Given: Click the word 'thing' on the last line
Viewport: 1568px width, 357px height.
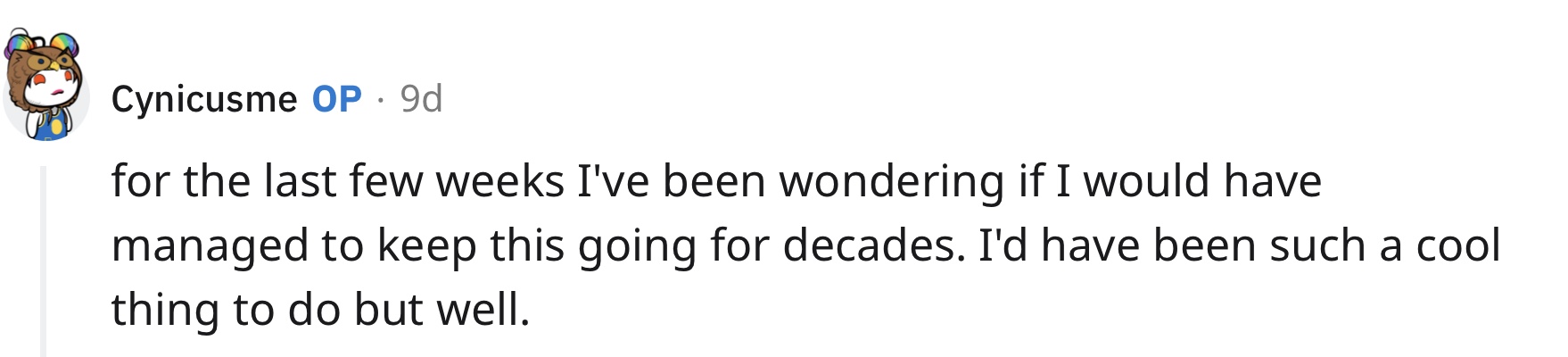Looking at the screenshot, I should (x=165, y=311).
